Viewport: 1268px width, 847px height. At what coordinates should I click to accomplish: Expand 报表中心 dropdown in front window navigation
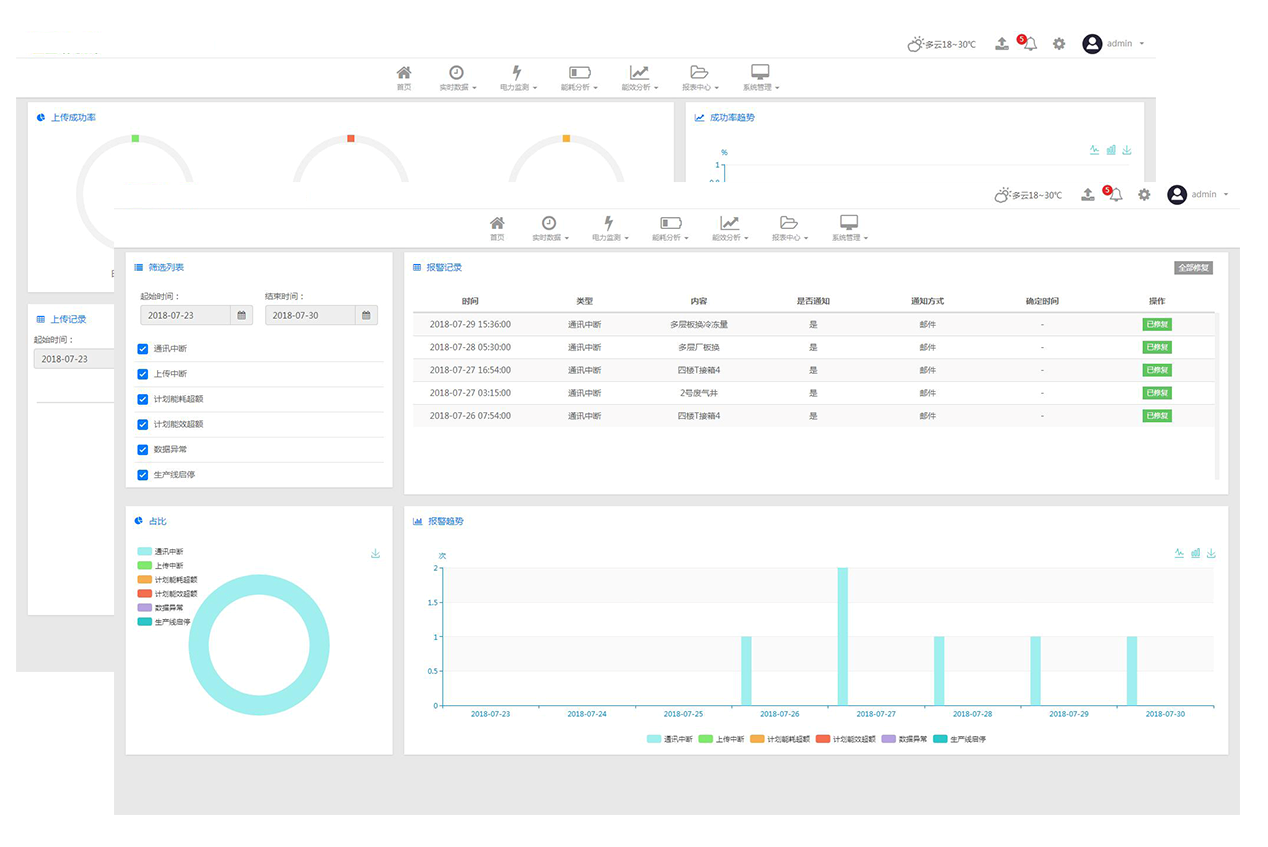[x=789, y=228]
